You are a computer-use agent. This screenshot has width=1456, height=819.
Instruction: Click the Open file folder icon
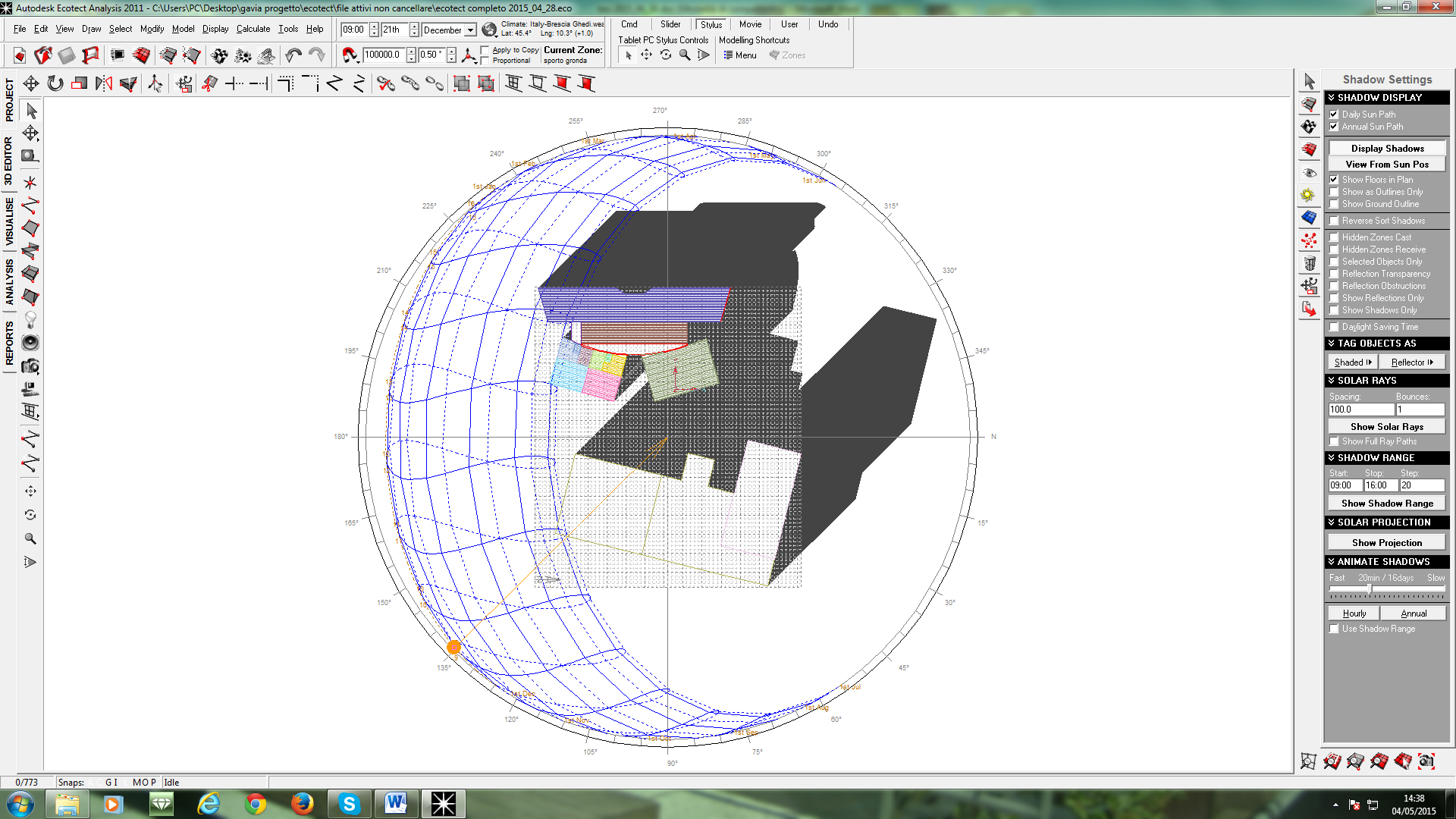point(43,55)
